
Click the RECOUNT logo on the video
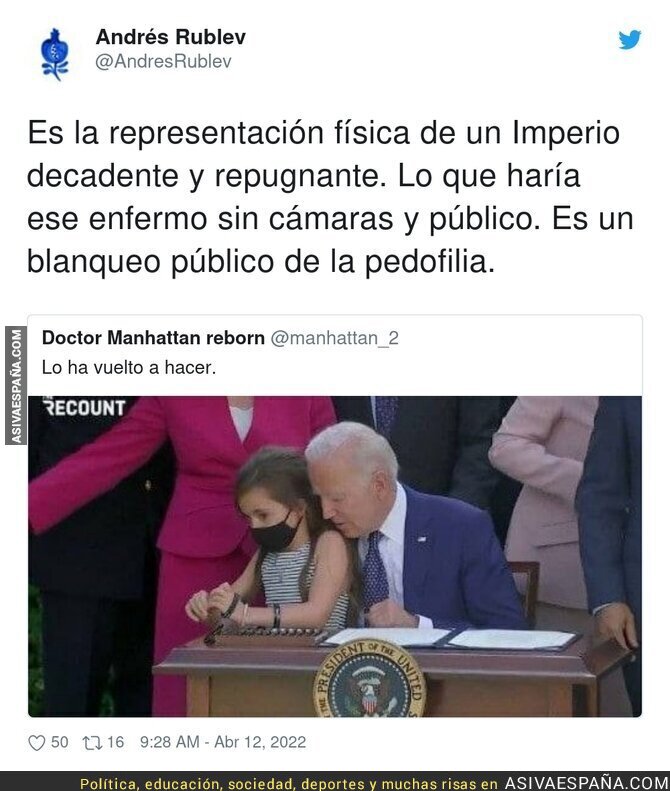pos(84,407)
